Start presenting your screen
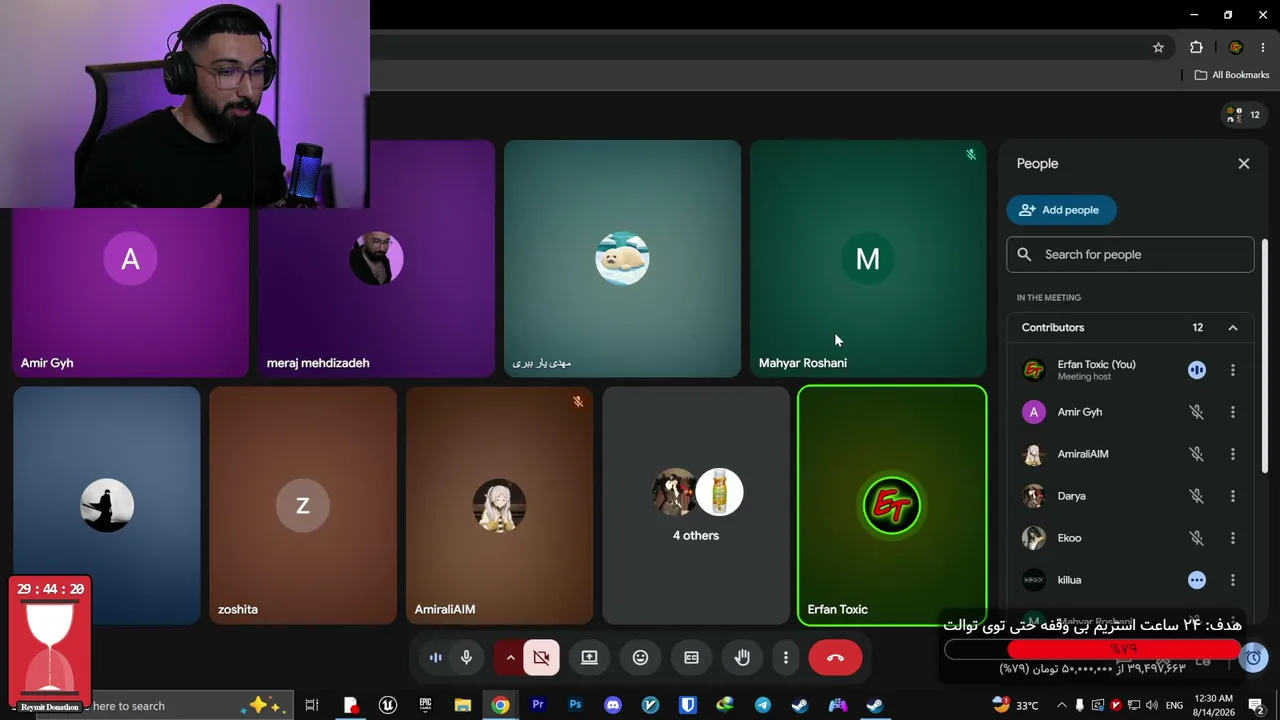The width and height of the screenshot is (1280, 720). [x=589, y=657]
